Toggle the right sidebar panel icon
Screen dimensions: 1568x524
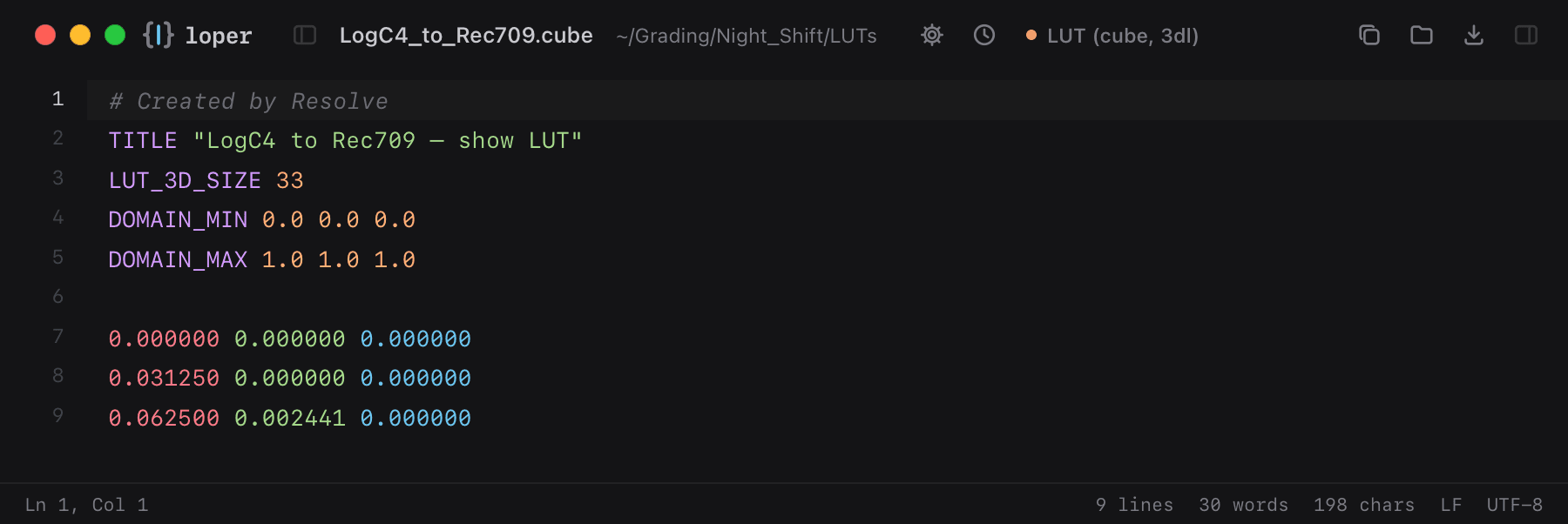click(x=1526, y=35)
